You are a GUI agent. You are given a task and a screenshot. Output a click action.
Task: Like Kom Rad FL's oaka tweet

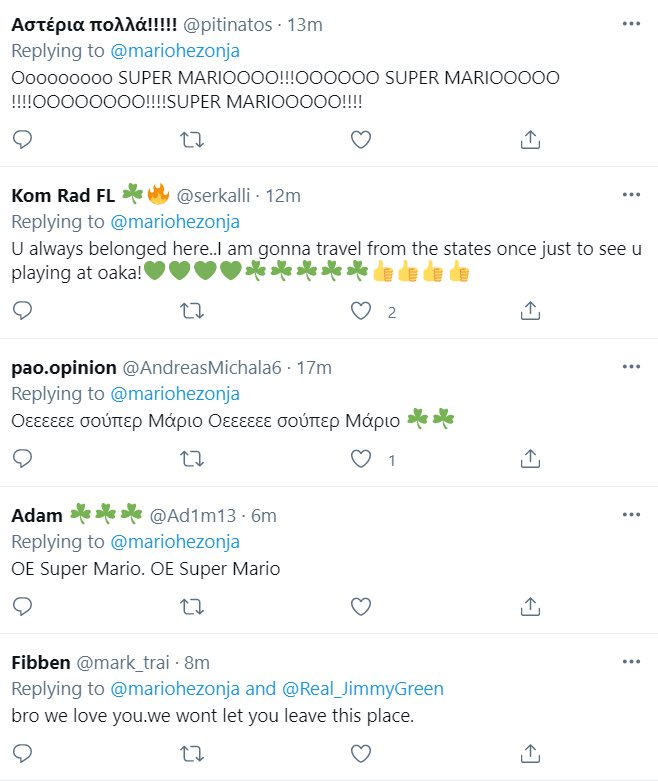pos(361,312)
